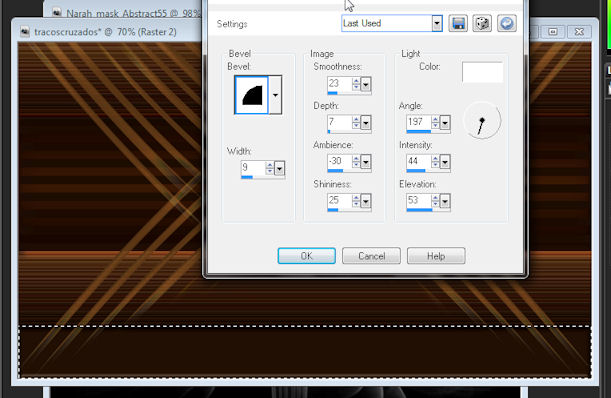This screenshot has height=398, width=611.
Task: Open the Ambience slider dropdown arrow
Action: tap(366, 162)
